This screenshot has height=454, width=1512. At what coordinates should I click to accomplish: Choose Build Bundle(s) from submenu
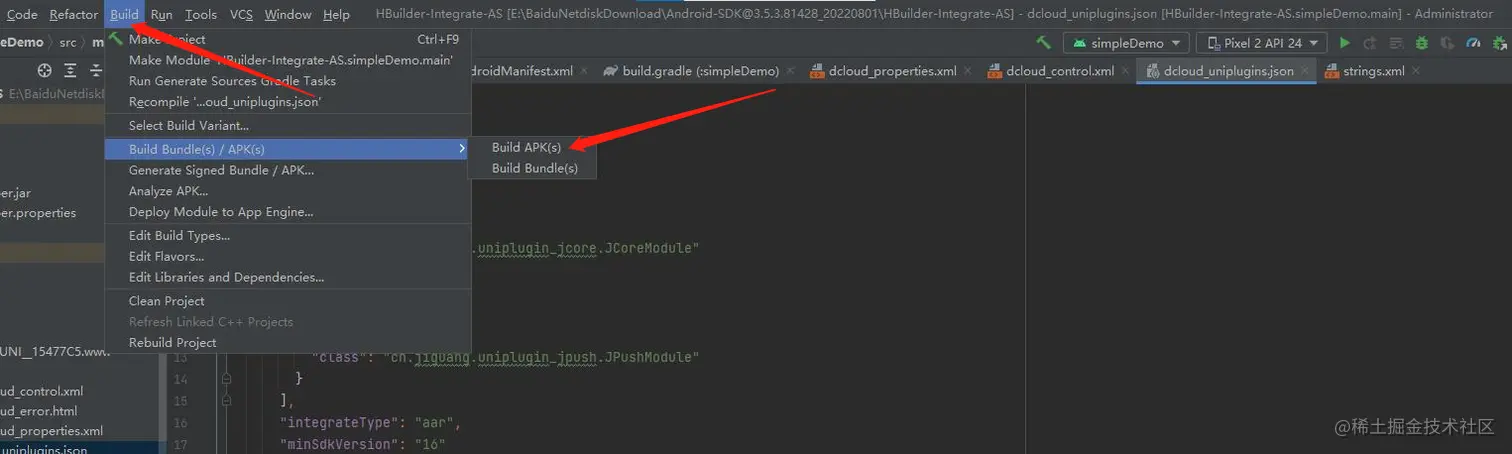532,168
